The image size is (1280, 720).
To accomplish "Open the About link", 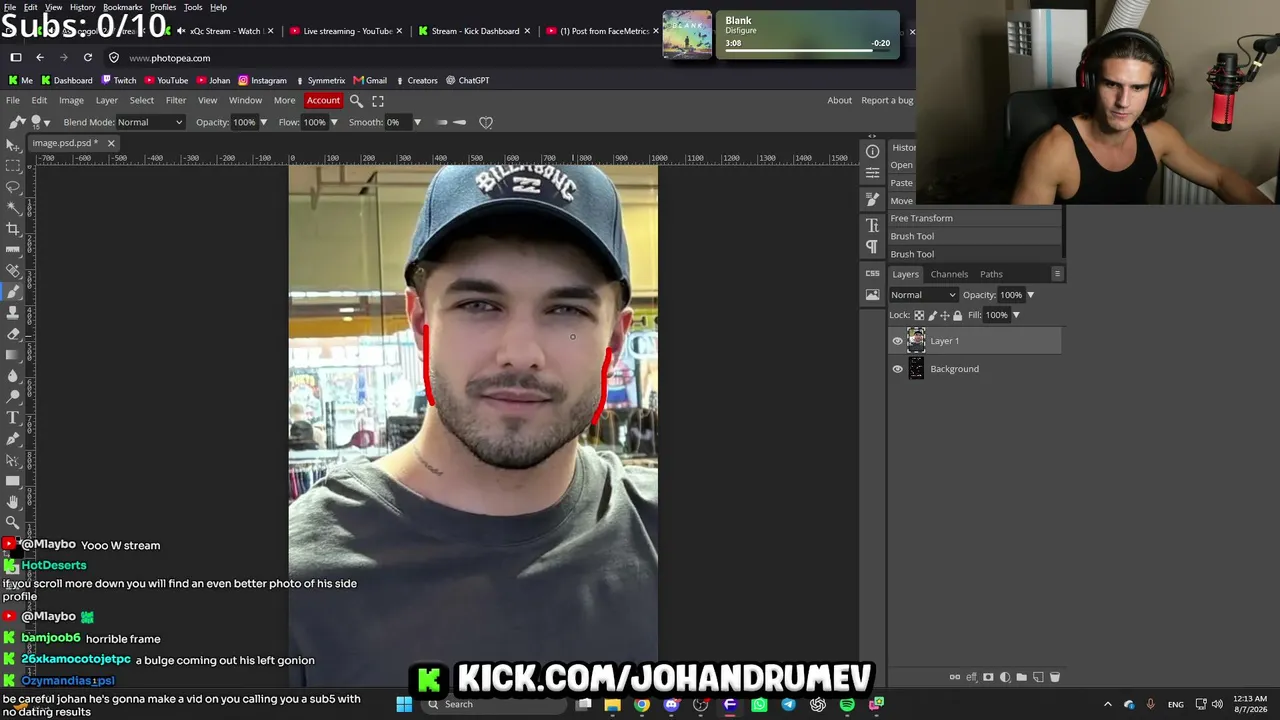I will coord(840,101).
